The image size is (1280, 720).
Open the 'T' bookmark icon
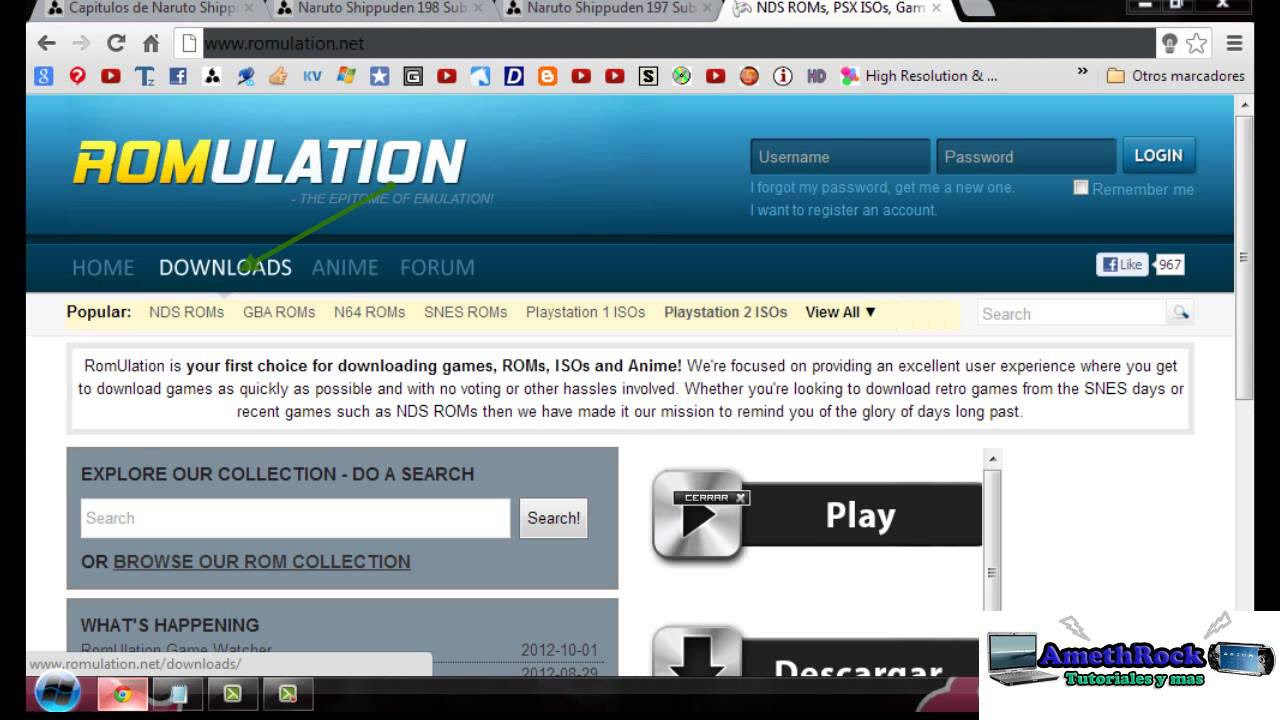pyautogui.click(x=144, y=76)
